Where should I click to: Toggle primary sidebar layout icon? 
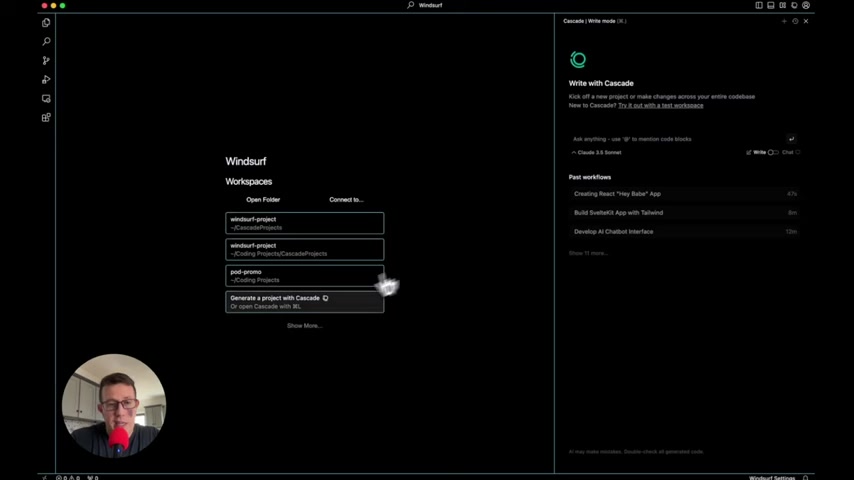759,5
